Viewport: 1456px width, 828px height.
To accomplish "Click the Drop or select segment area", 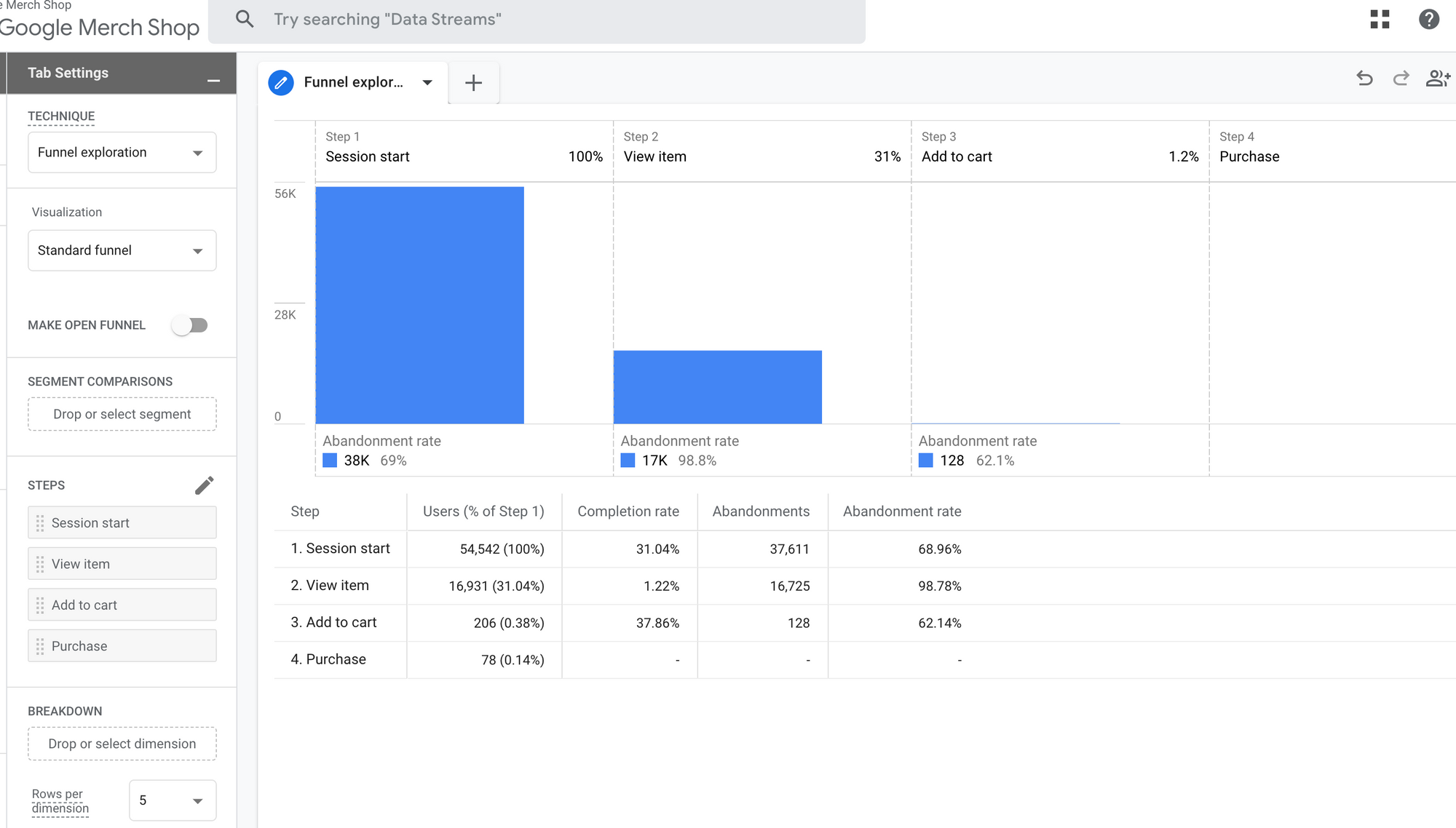I will click(x=122, y=413).
